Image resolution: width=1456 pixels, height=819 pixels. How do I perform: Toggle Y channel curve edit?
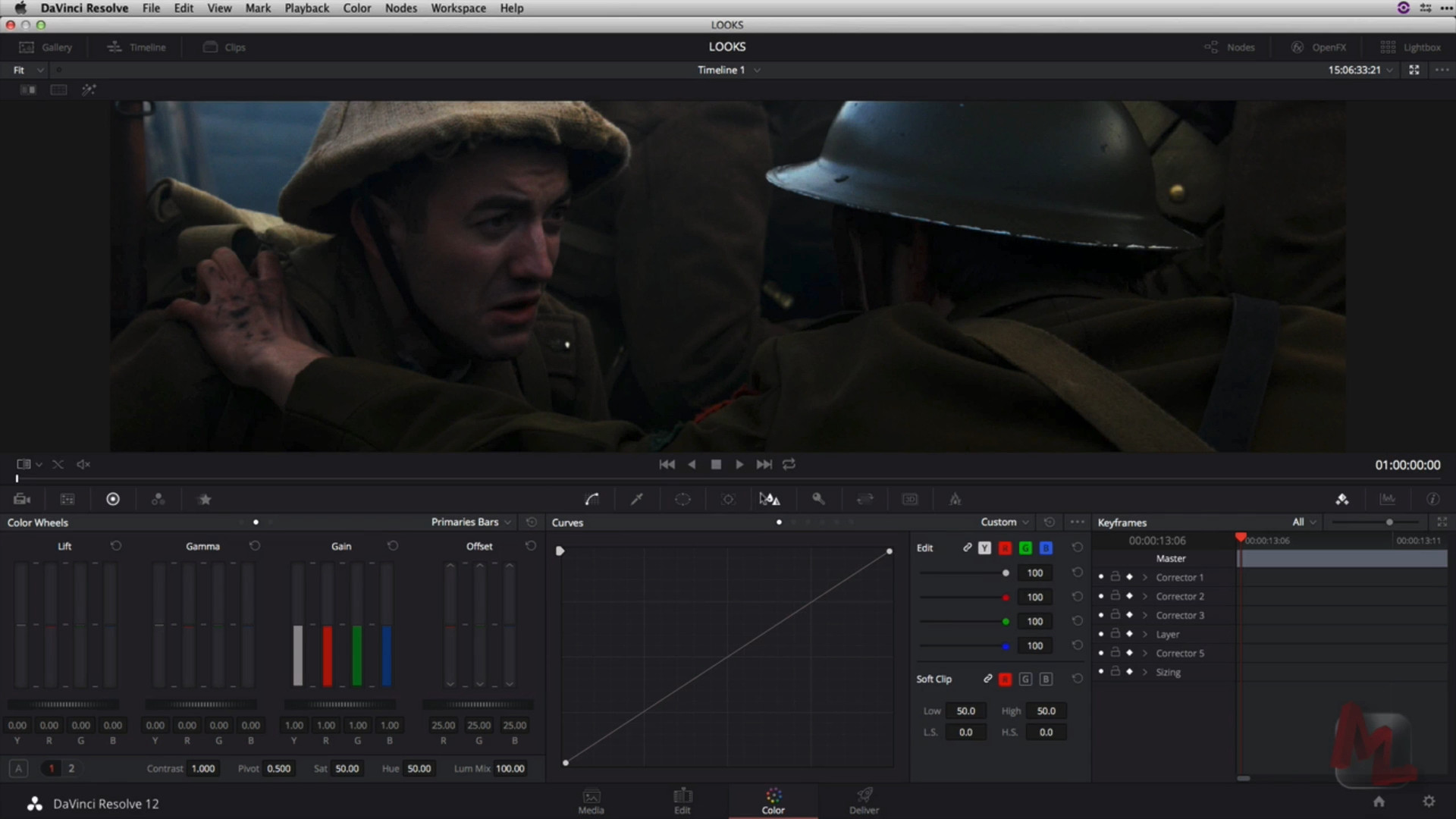point(984,548)
